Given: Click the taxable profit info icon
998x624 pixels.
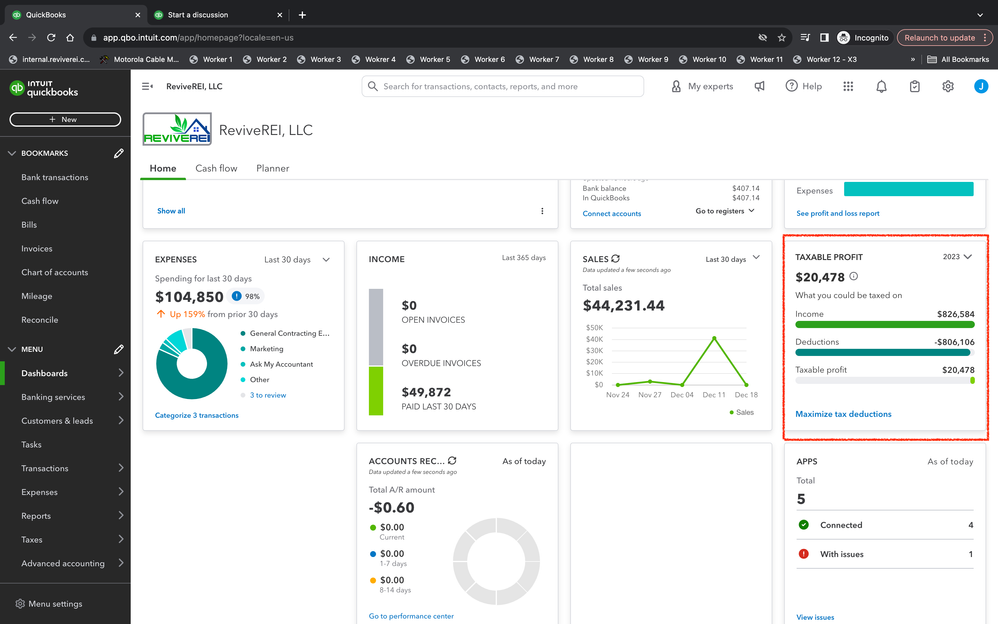Looking at the screenshot, I should click(854, 276).
